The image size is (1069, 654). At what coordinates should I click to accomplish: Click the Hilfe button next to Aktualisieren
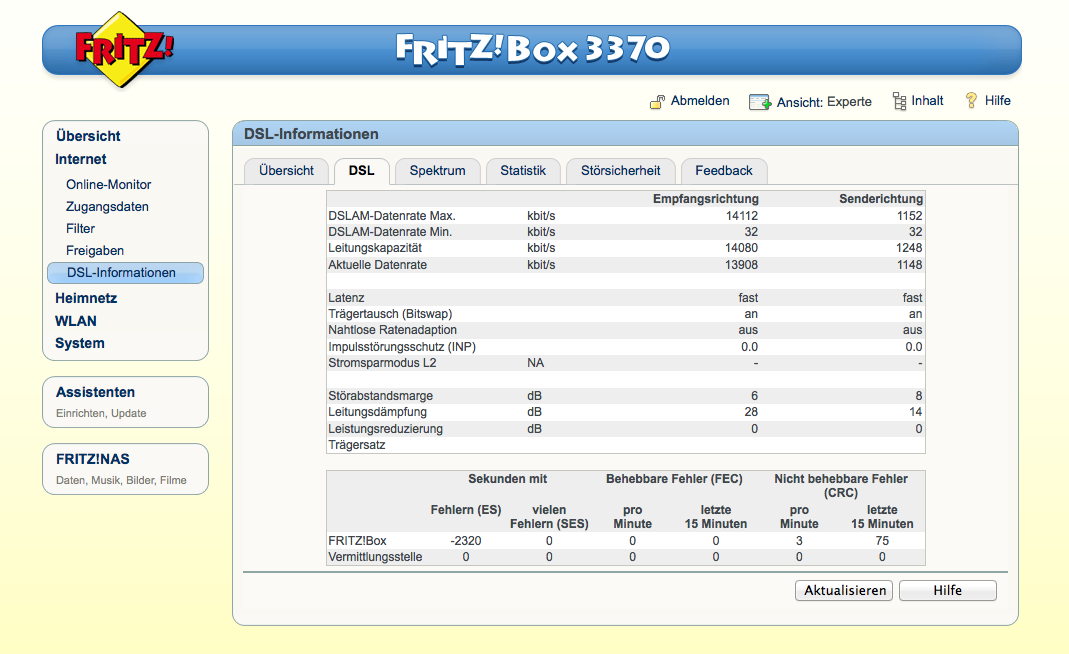948,591
